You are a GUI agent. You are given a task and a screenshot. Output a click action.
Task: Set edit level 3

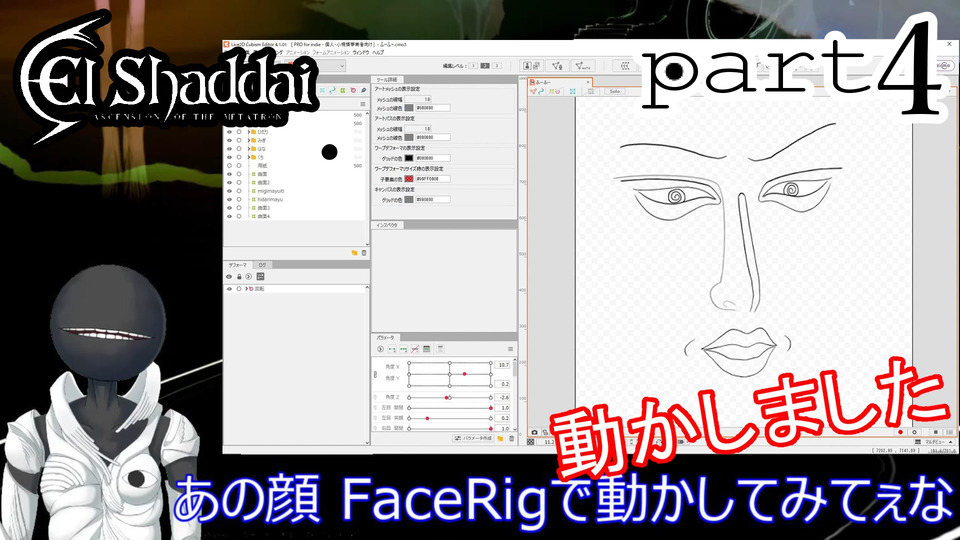(x=497, y=66)
